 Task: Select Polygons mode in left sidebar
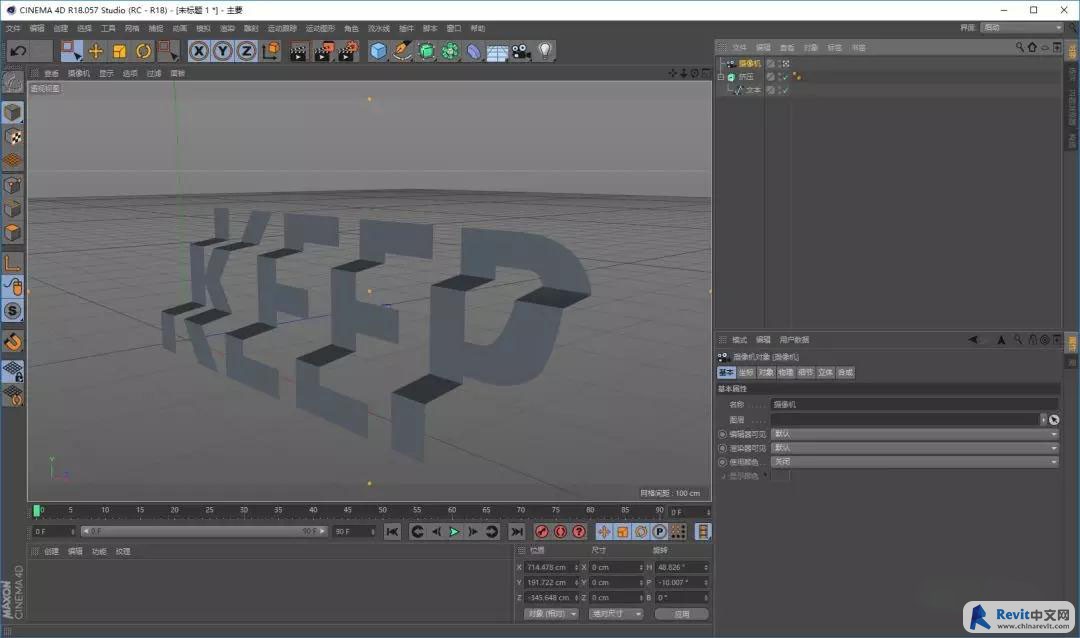[12, 232]
